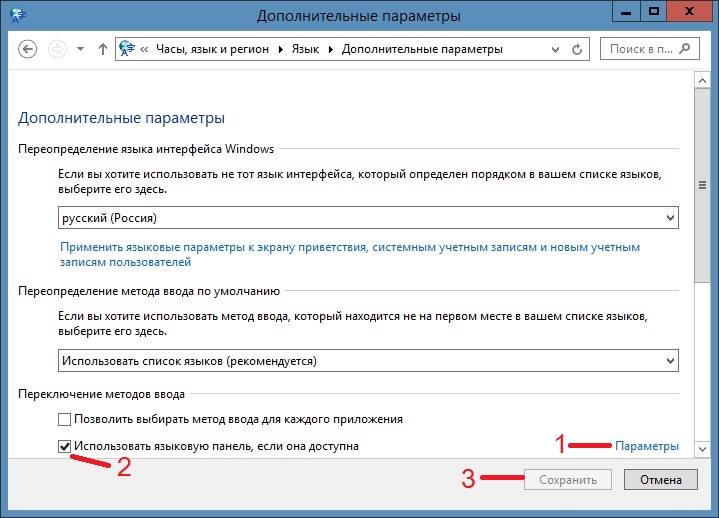This screenshot has width=719, height=518.
Task: Click the Back navigation arrow
Action: [28, 49]
